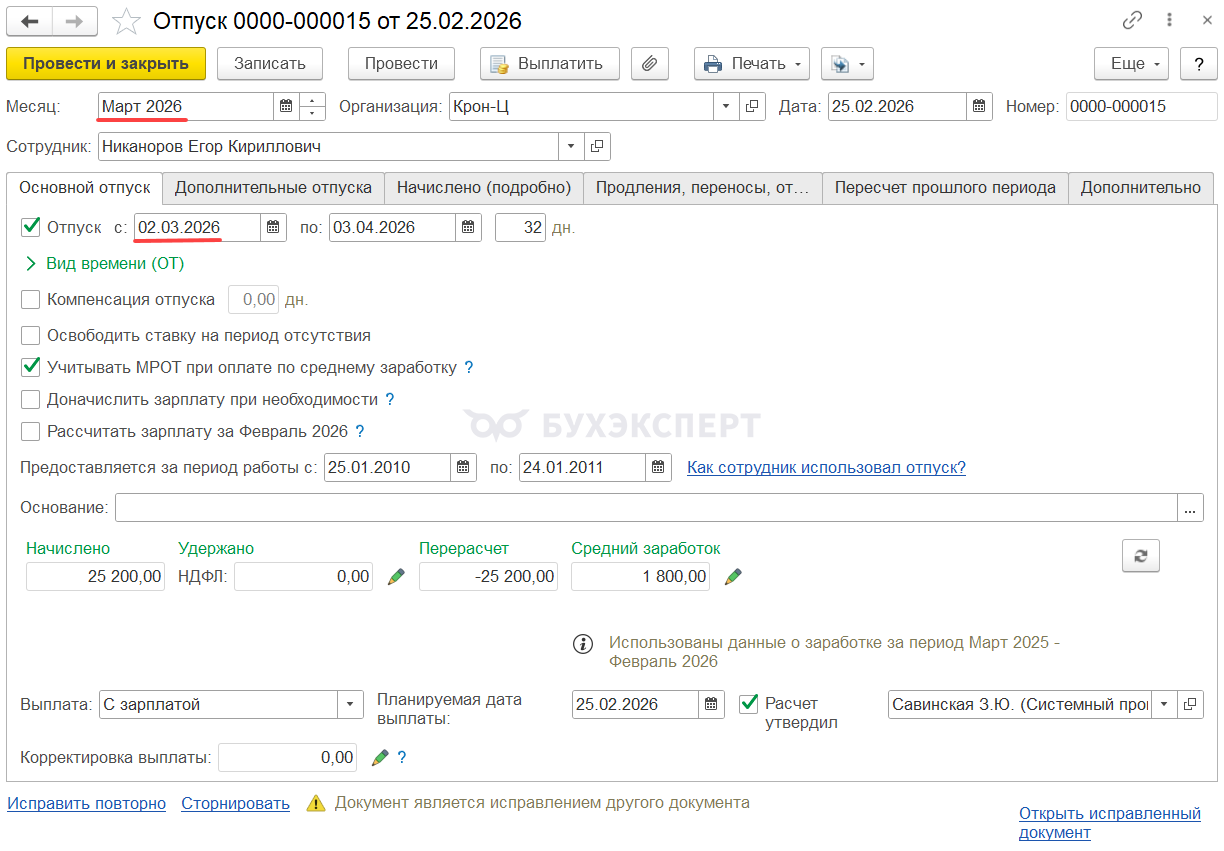1224x851 pixels.
Task: Show help for Учитывать МРОТ question mark
Action: pyautogui.click(x=469, y=367)
